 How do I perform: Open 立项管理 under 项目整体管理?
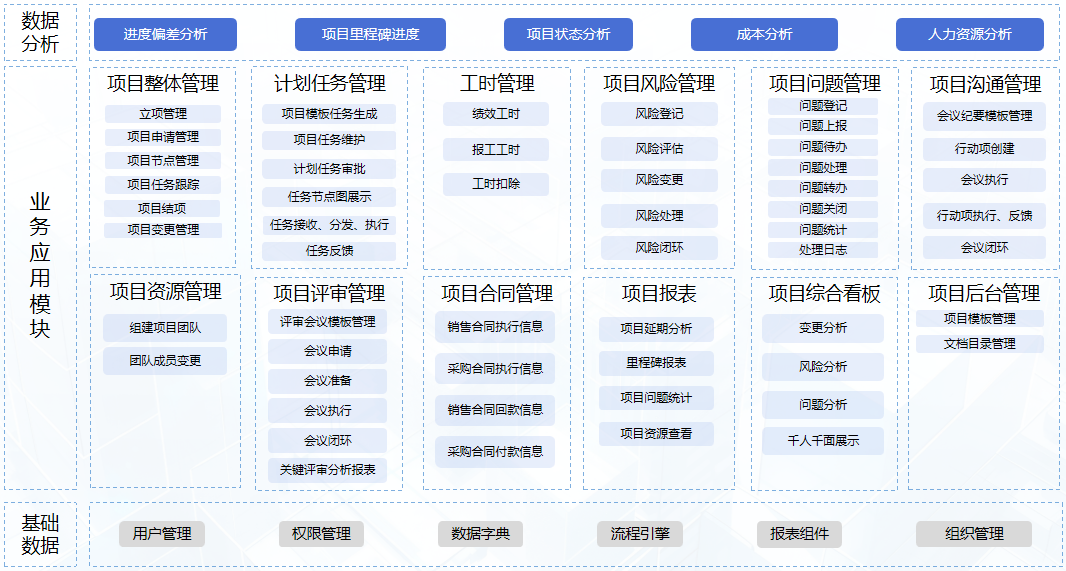pos(163,114)
